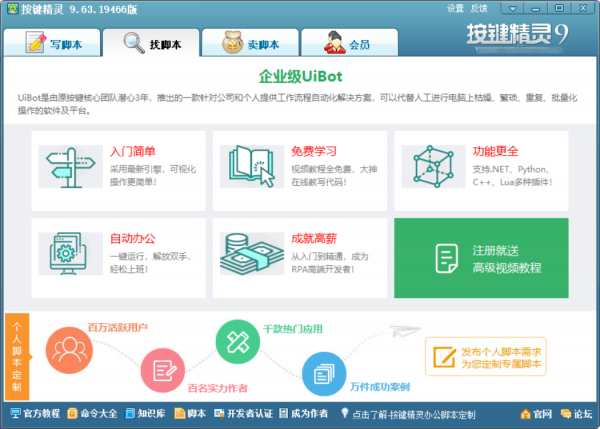Click the 万件成功案例 label

coord(380,387)
